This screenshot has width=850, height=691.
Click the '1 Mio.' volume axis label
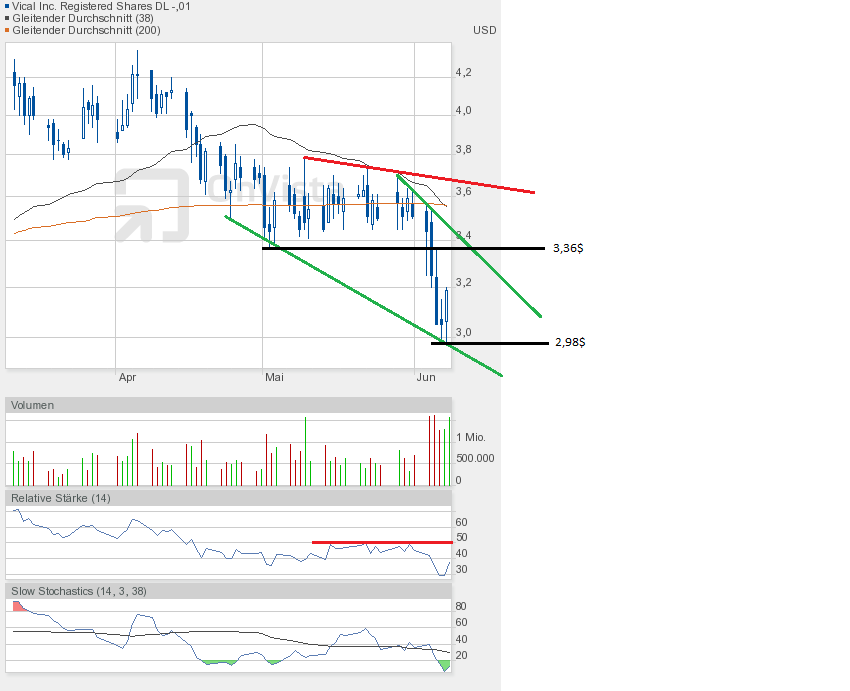[x=472, y=438]
